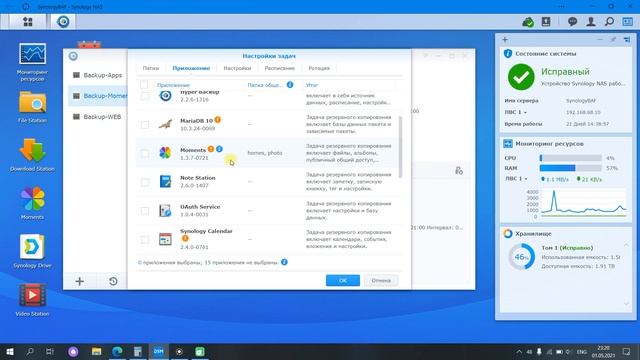Open Microsoft Edge from taskbar
This screenshot has height=360, width=640.
pyautogui.click(x=117, y=351)
